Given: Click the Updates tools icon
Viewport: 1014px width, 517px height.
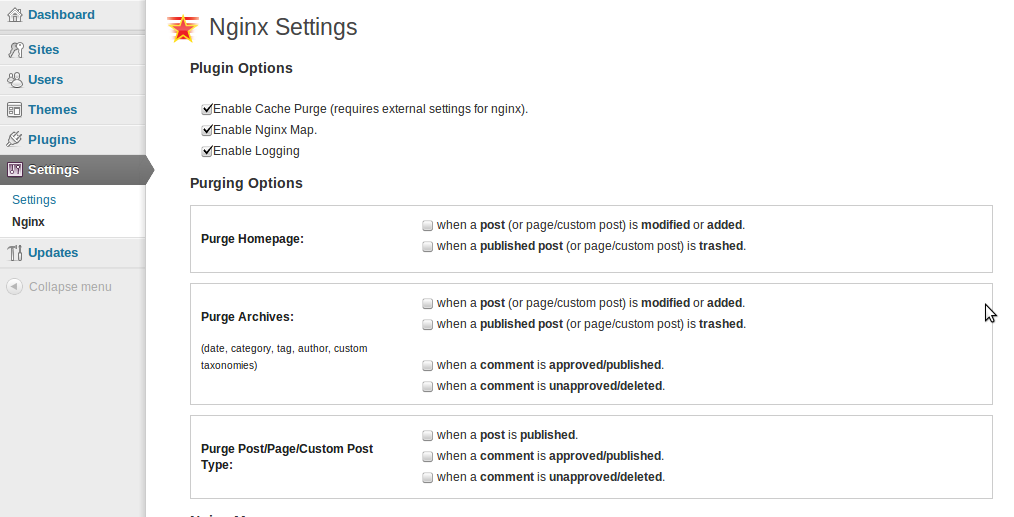Looking at the screenshot, I should point(15,252).
